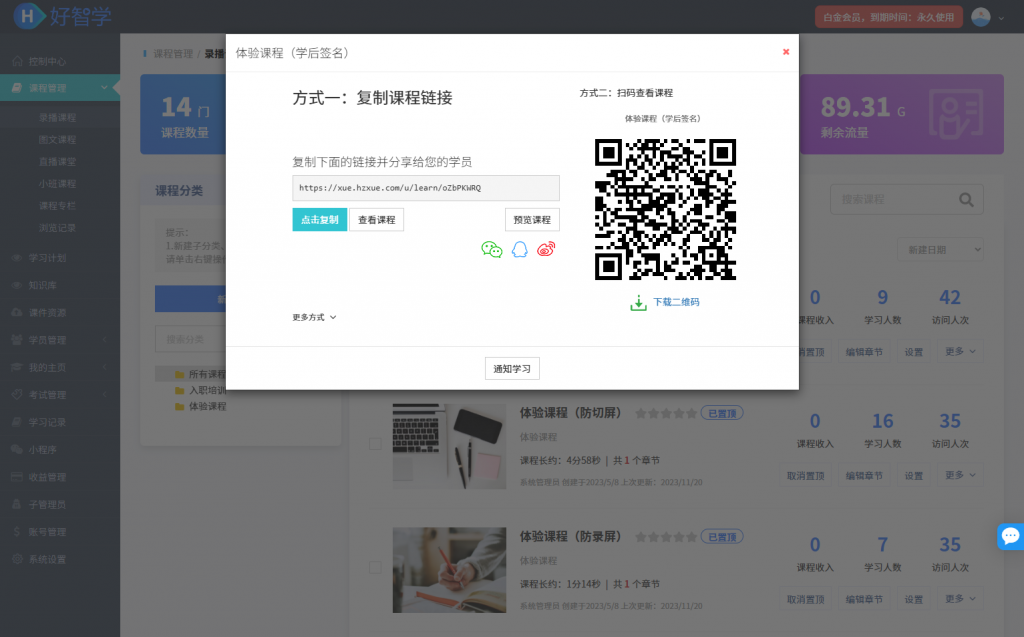Open the floating chat support icon
This screenshot has width=1024, height=637.
[1010, 536]
